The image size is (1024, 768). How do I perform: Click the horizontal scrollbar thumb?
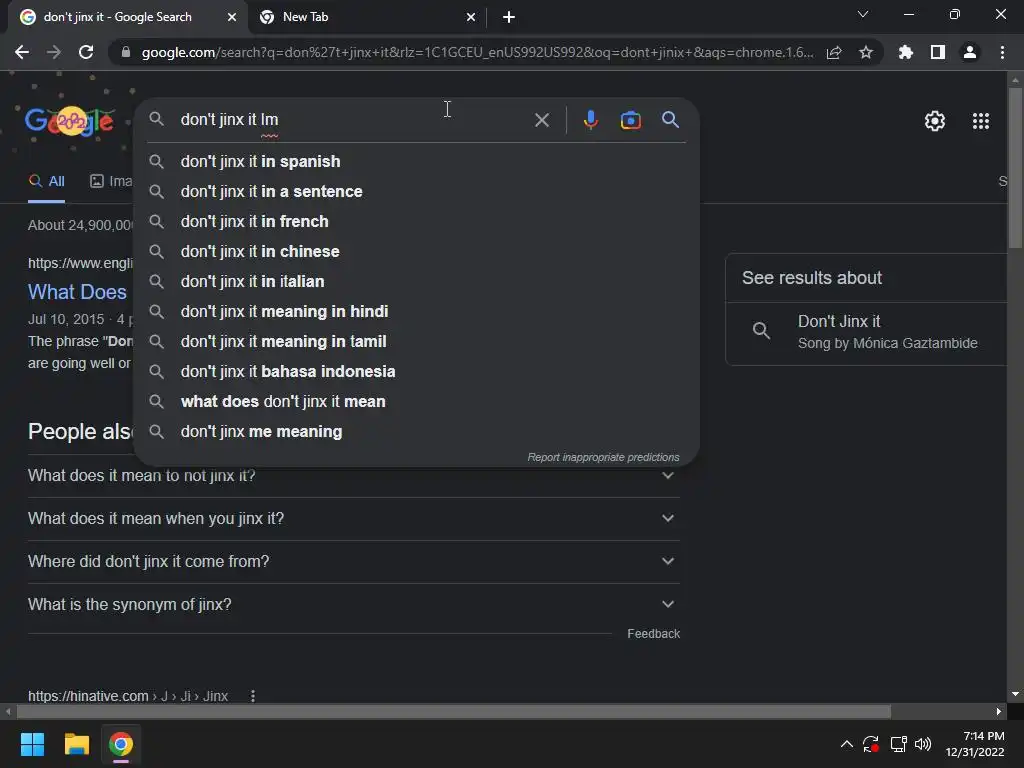pyautogui.click(x=453, y=711)
